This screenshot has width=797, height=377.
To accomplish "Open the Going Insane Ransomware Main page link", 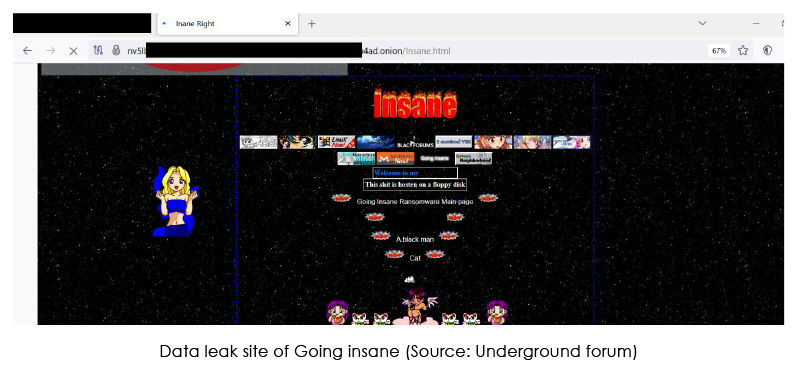I will [x=415, y=202].
